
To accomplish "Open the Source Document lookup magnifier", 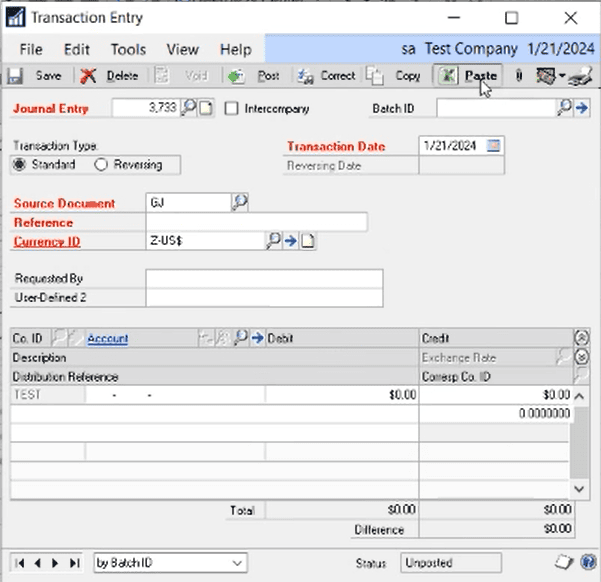I will point(240,202).
